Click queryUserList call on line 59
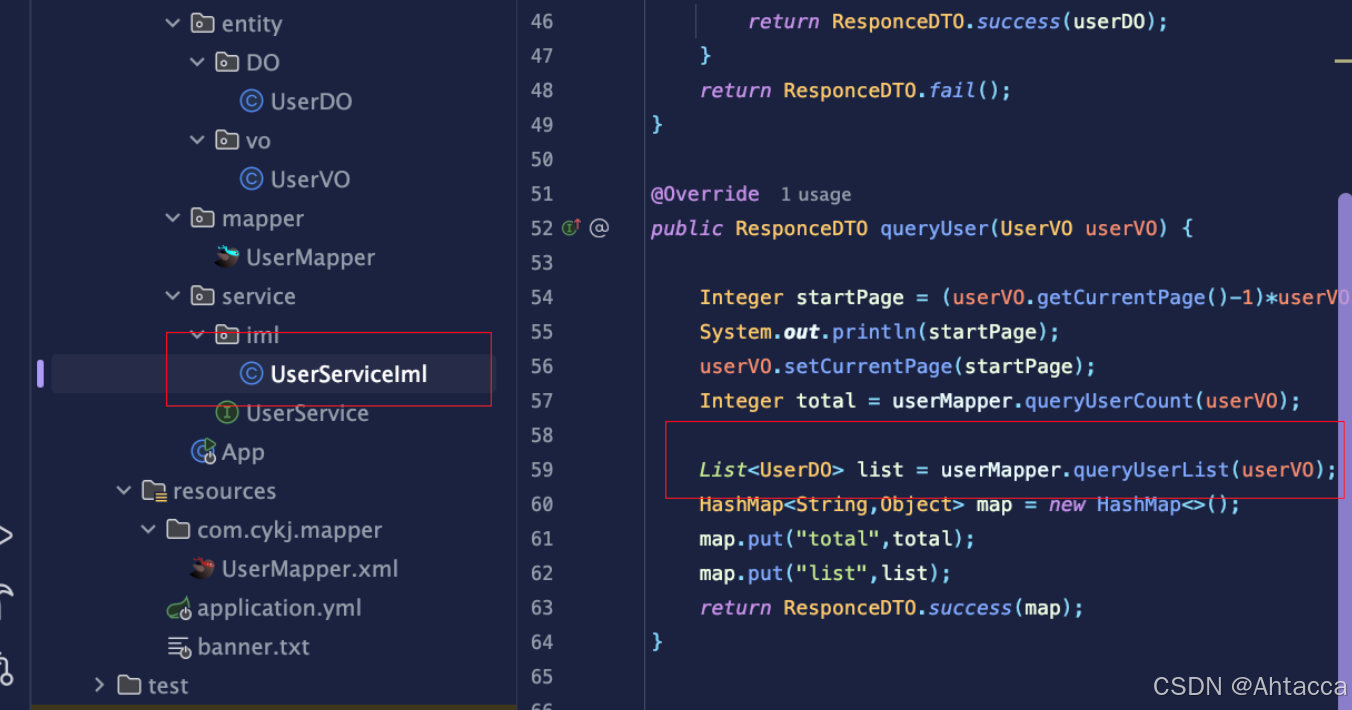The image size is (1352, 710). click(1152, 470)
